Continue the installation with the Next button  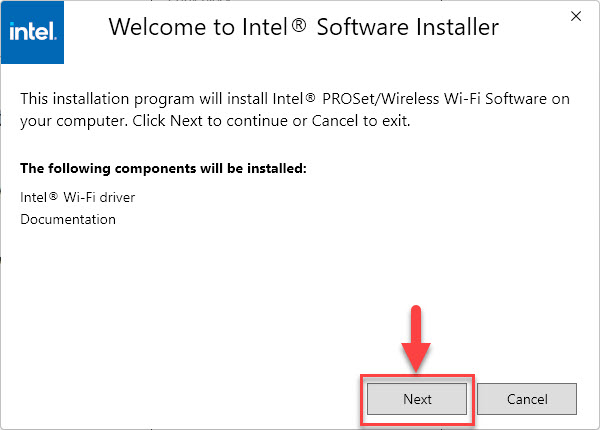click(x=417, y=399)
